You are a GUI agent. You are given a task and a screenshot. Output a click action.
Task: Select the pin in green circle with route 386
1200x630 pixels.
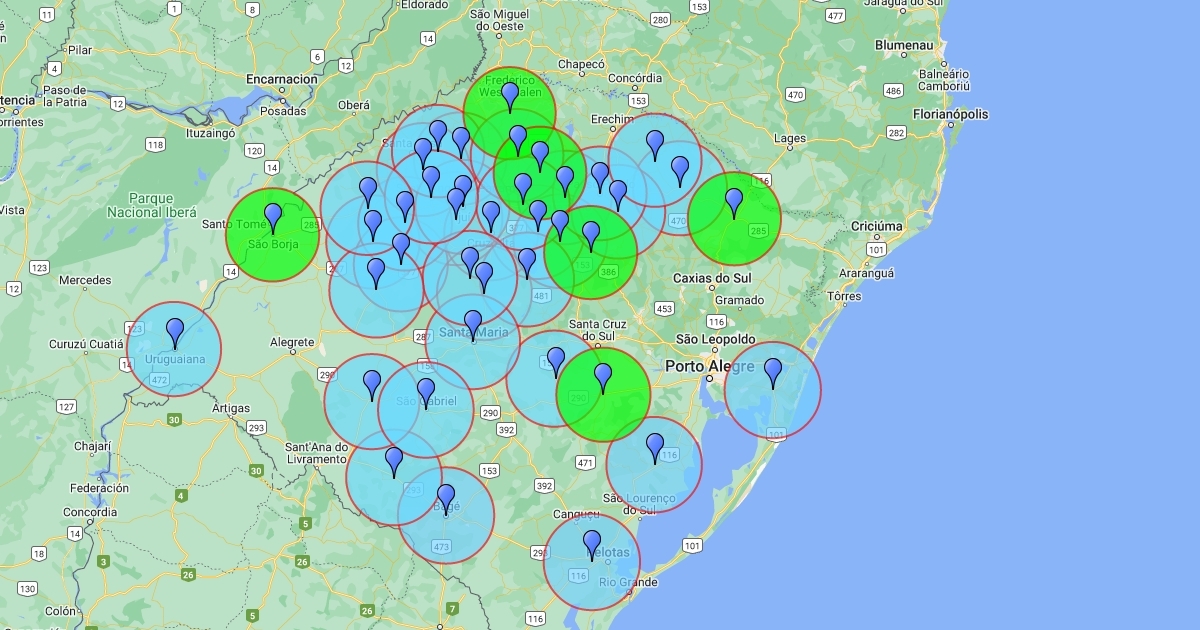591,236
